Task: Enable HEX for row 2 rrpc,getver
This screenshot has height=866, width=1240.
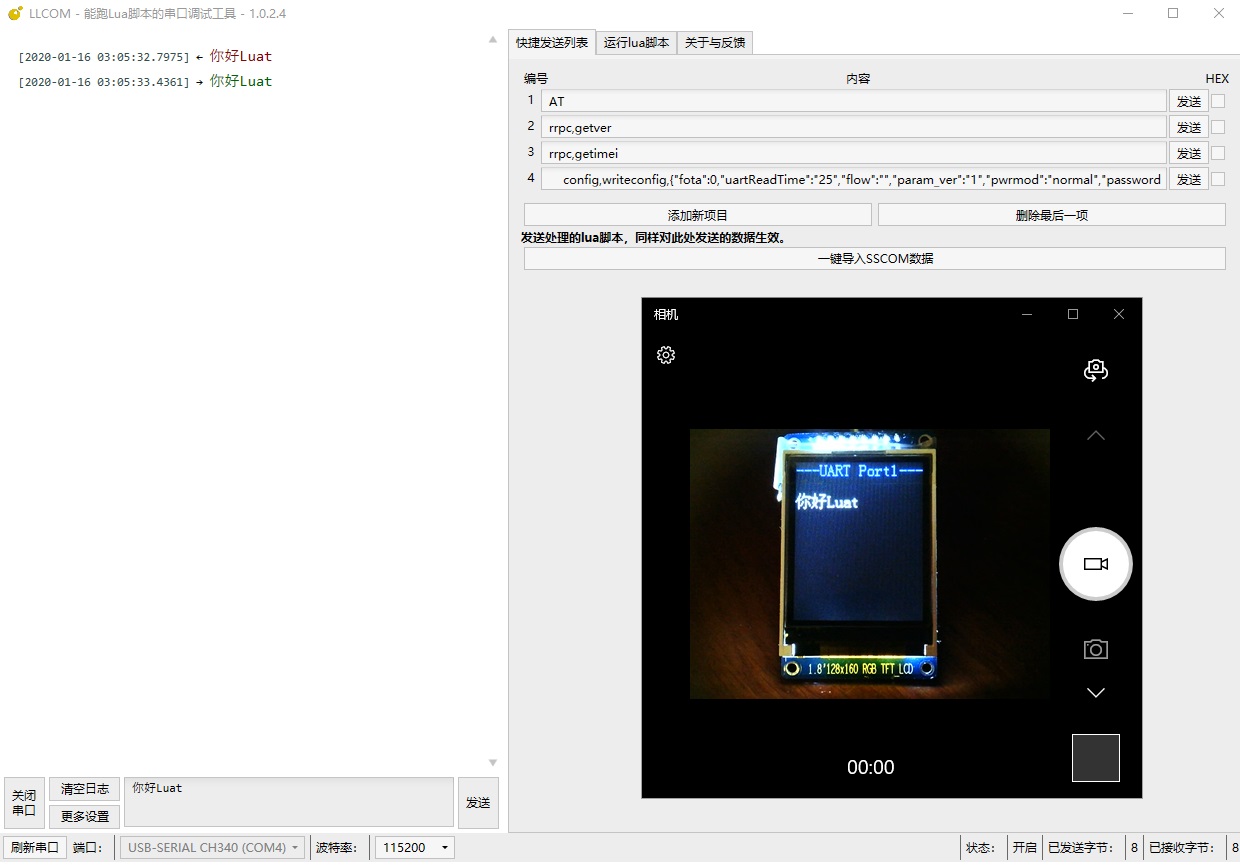Action: pyautogui.click(x=1218, y=127)
